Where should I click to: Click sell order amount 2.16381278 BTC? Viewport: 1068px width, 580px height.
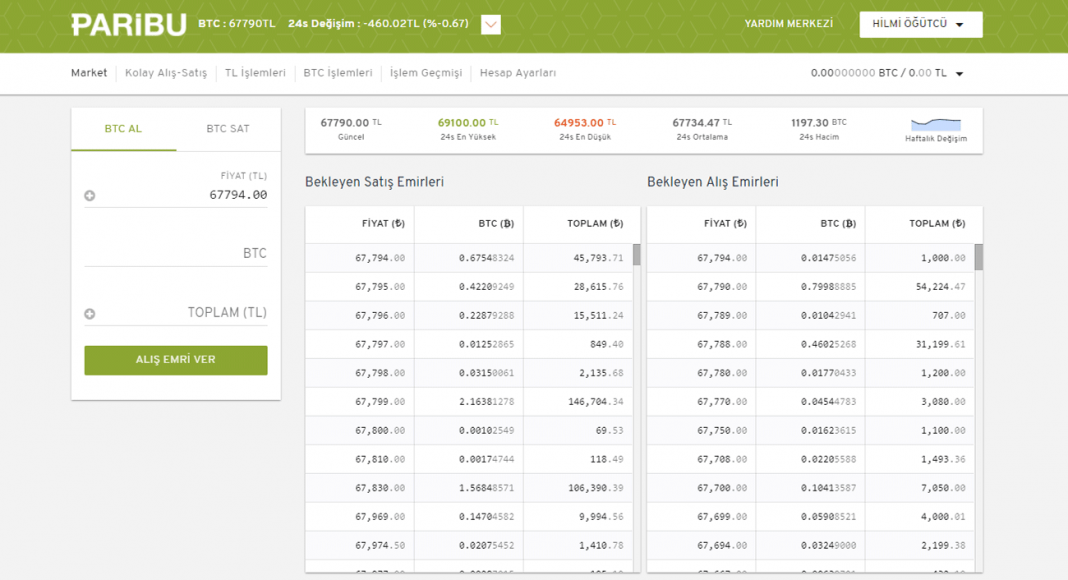[486, 402]
